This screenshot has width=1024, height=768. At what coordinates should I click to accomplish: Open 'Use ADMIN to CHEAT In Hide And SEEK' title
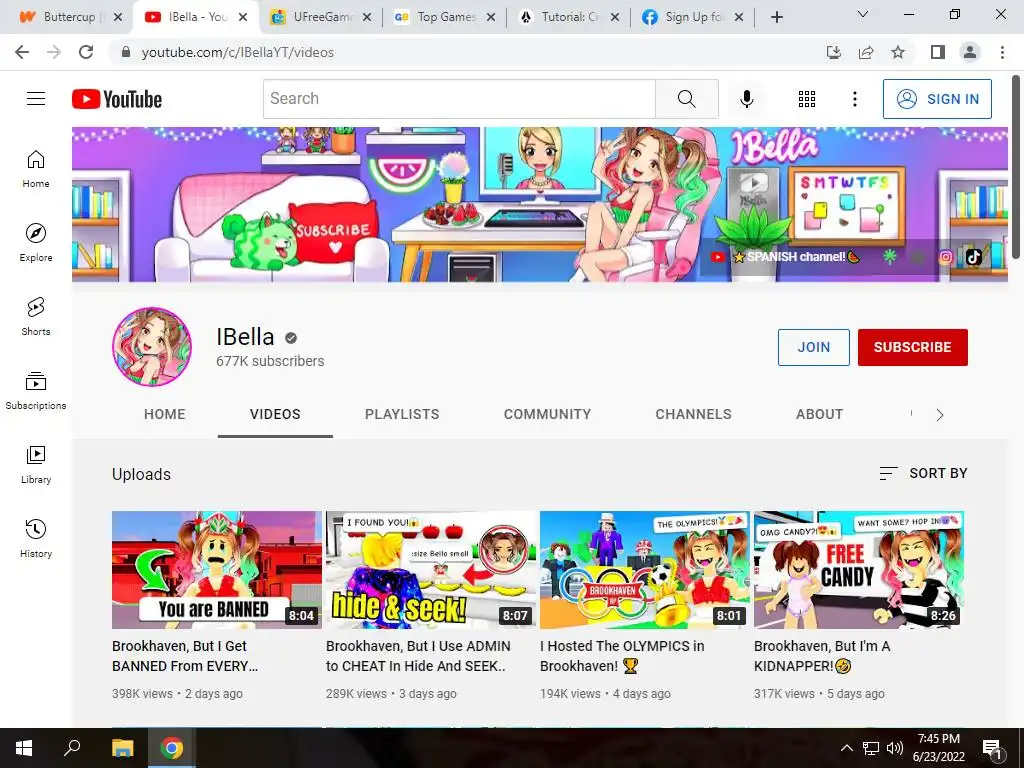coord(418,656)
